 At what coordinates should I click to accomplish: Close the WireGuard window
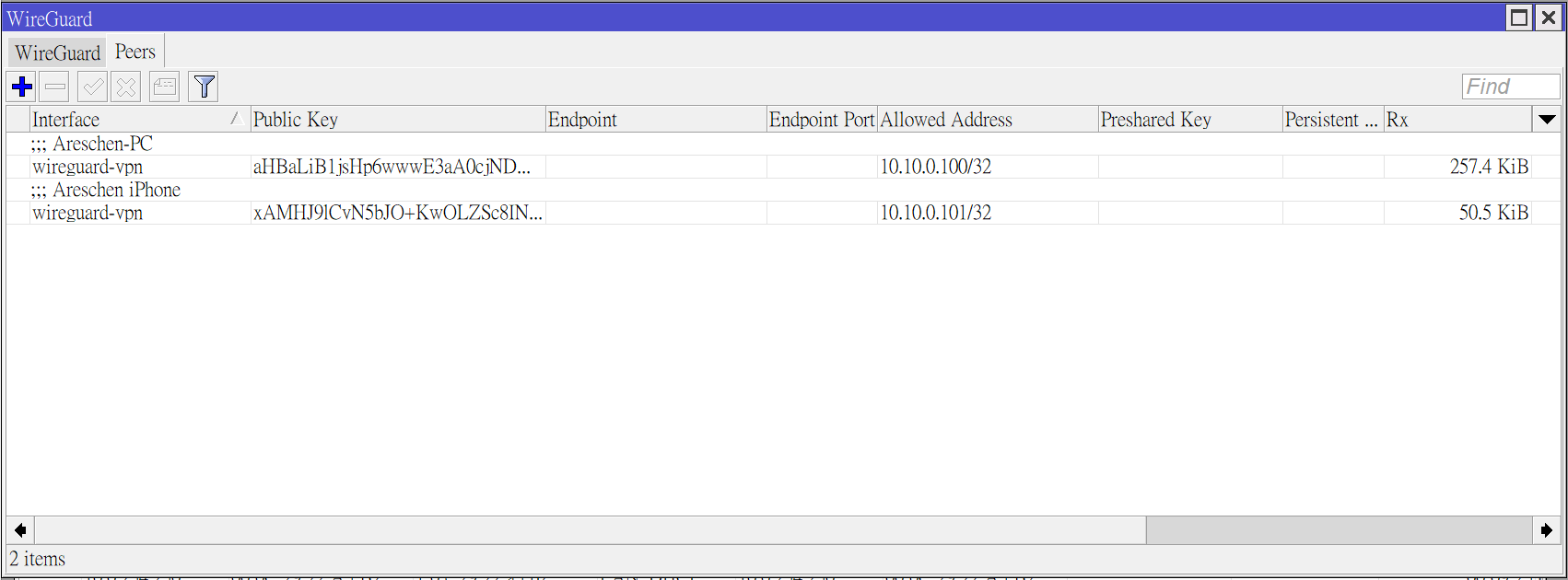pos(1549,17)
